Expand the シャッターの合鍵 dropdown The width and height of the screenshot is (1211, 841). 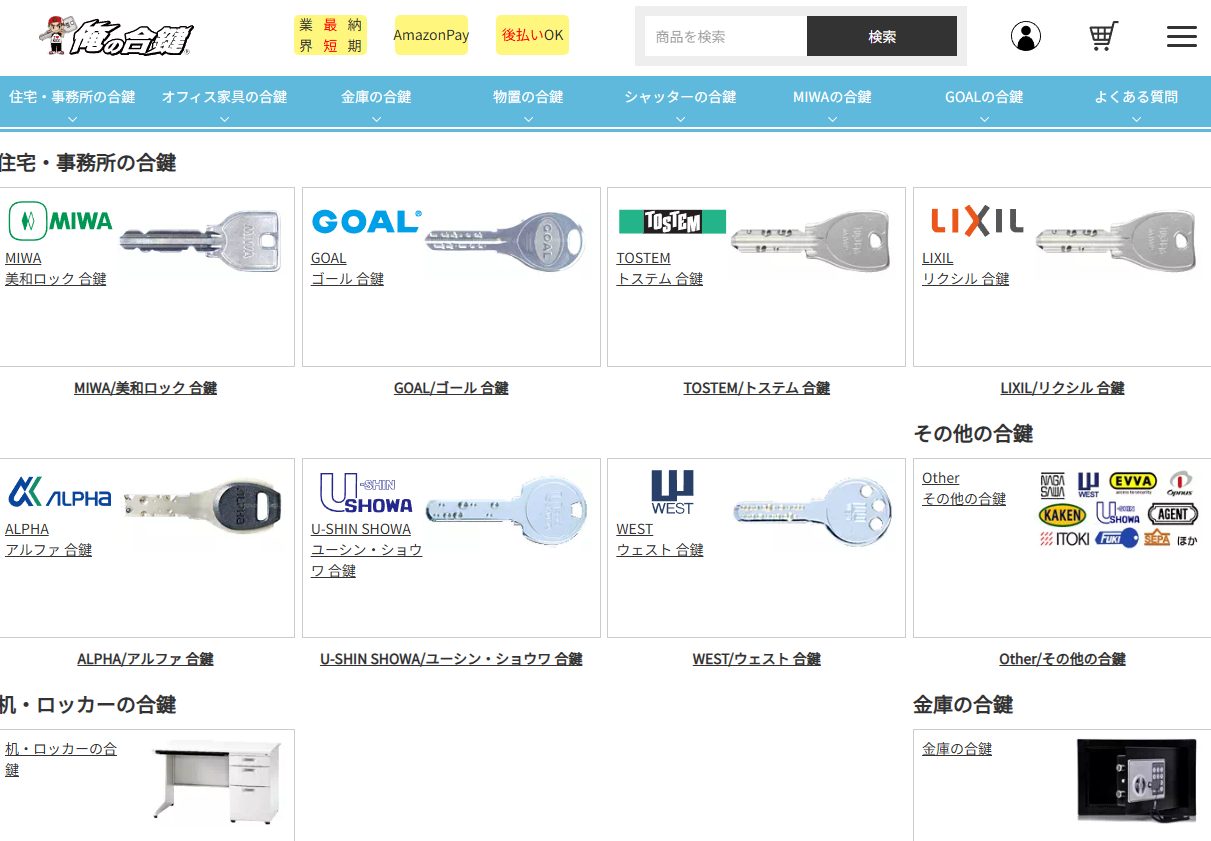click(x=680, y=102)
